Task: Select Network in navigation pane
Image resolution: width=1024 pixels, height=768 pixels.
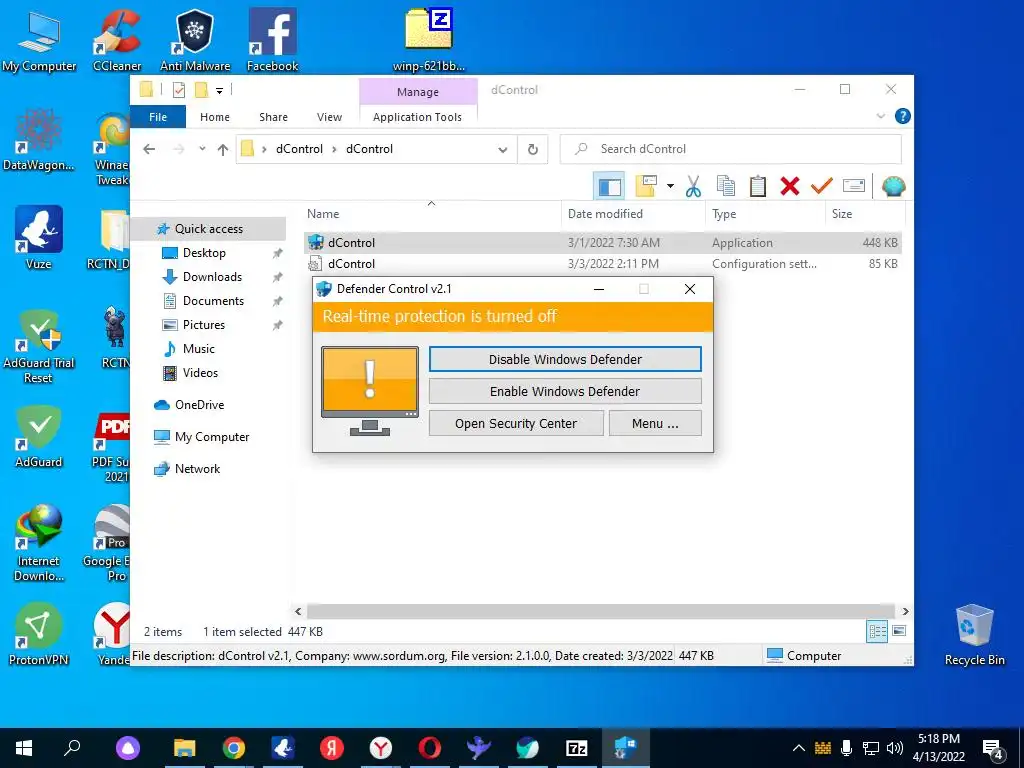Action: (197, 469)
